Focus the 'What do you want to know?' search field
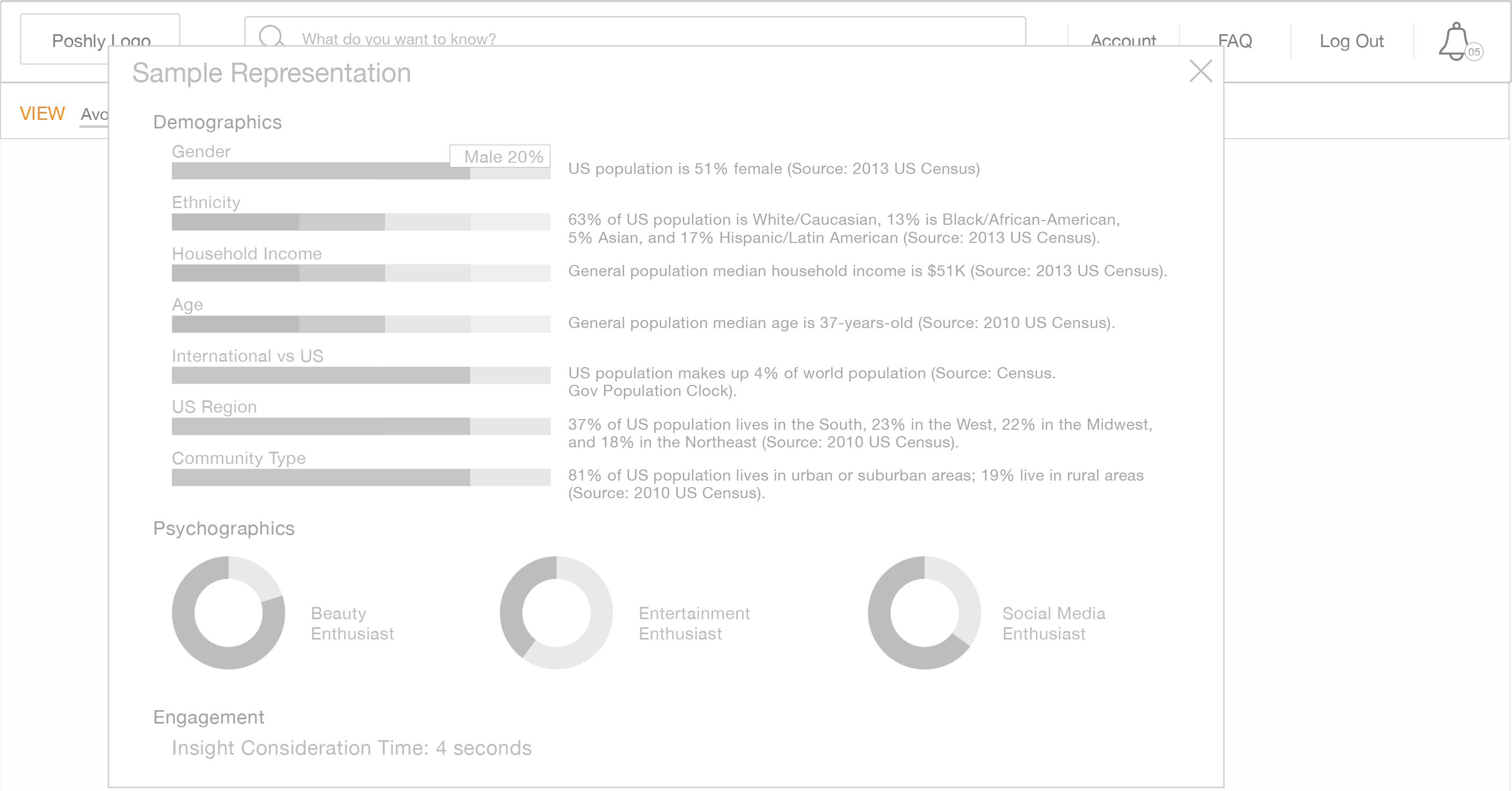1512x791 pixels. [635, 32]
